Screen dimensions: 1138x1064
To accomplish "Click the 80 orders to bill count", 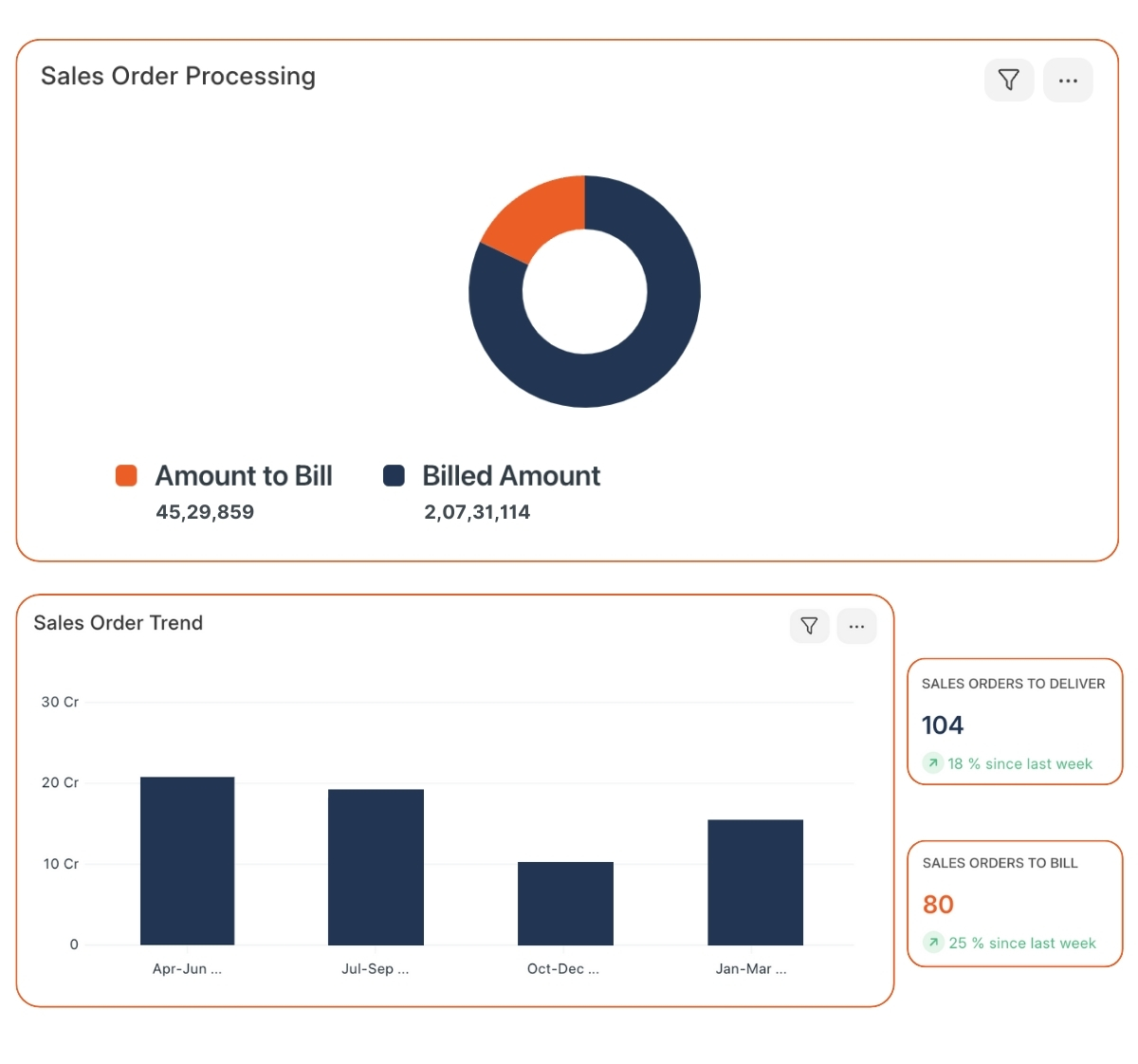I will pyautogui.click(x=938, y=905).
